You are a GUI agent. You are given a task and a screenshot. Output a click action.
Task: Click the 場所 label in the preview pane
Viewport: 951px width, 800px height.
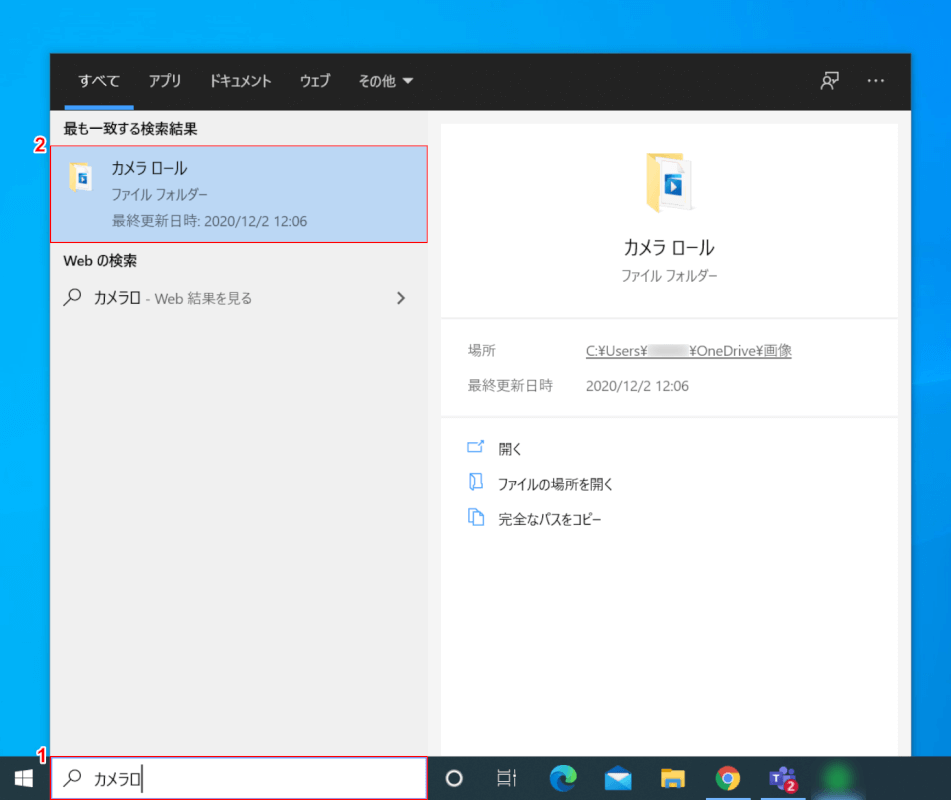tap(482, 351)
